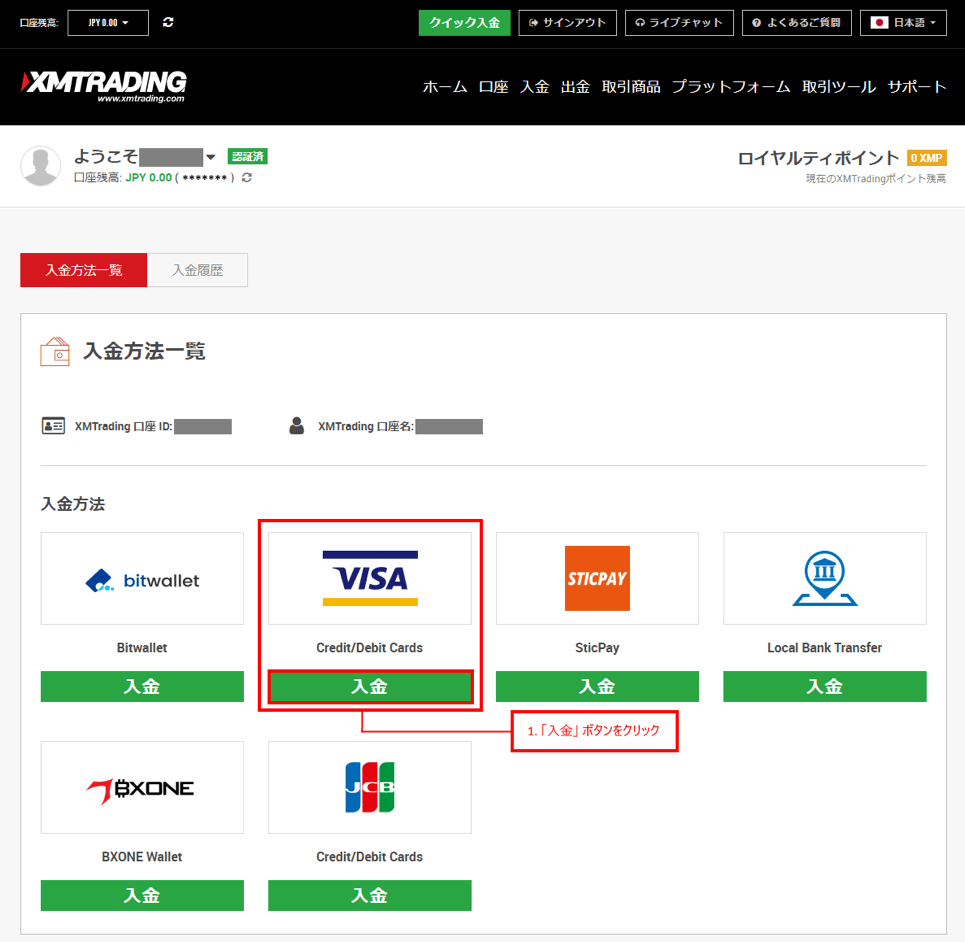Click 入金 button under VISA Credit/Debit Cards
This screenshot has width=965, height=942.
tap(370, 687)
